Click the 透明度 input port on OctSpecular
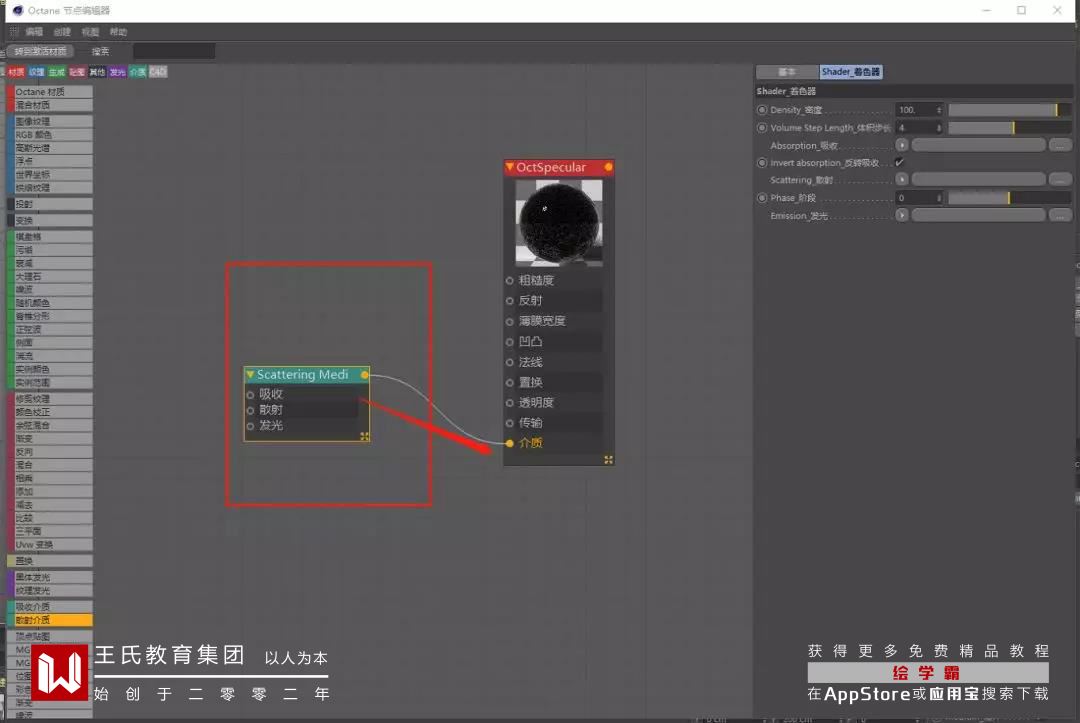This screenshot has height=723, width=1080. coord(510,403)
